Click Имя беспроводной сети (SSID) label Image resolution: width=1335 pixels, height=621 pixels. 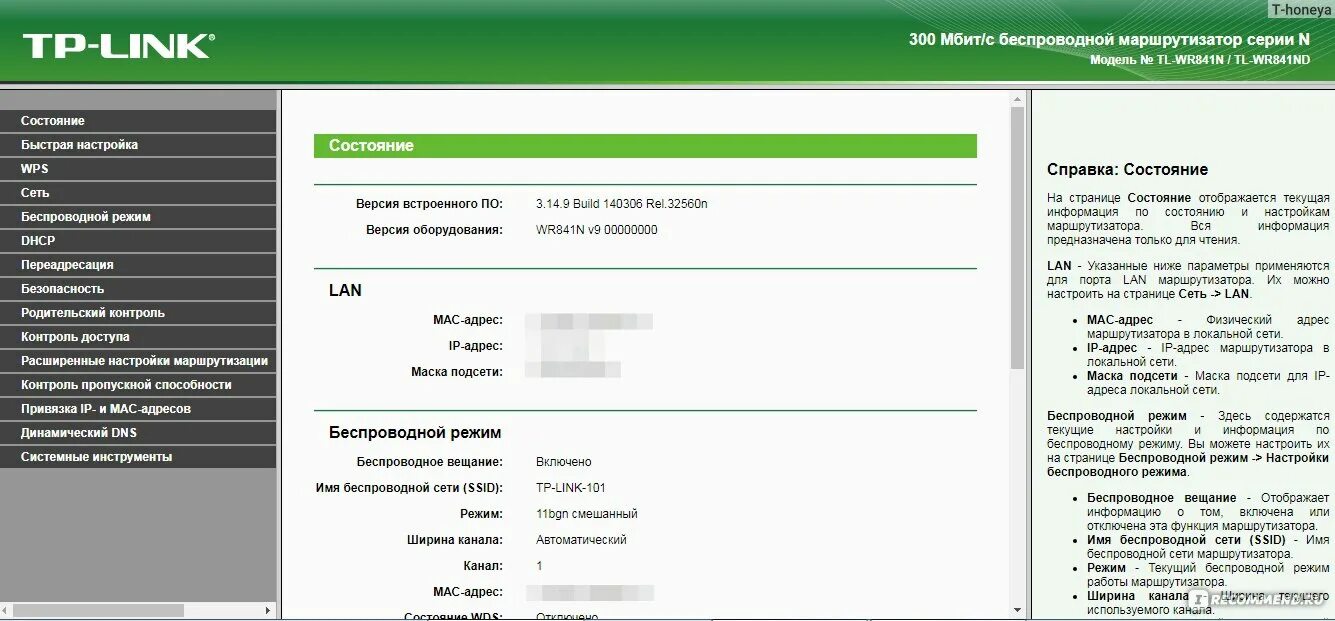(x=409, y=488)
